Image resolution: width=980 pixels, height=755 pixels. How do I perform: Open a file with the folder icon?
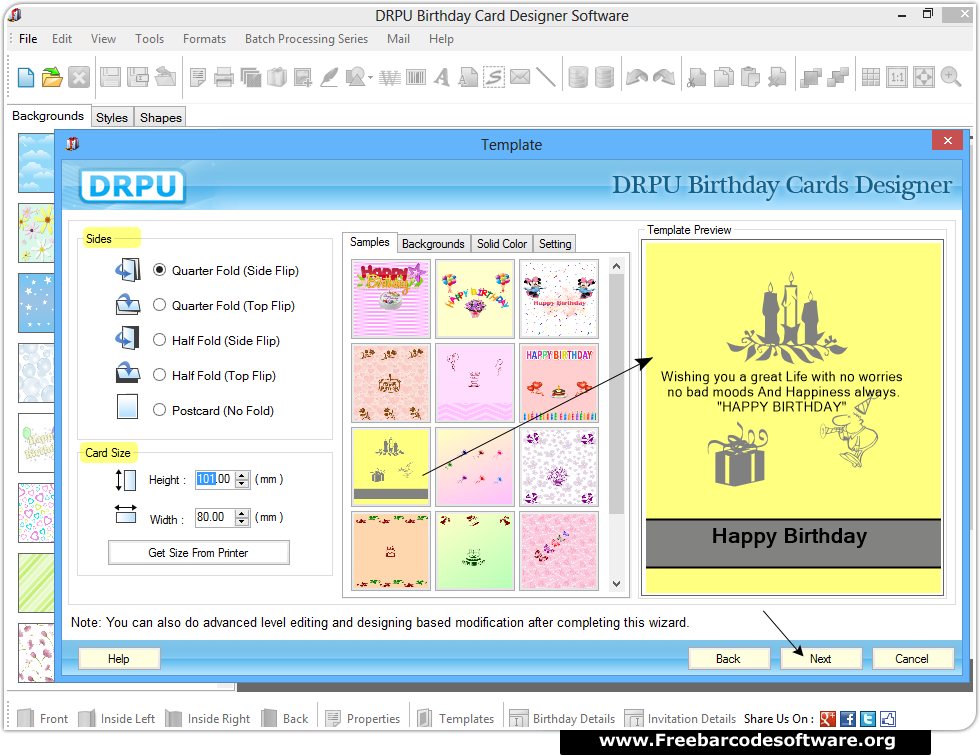pos(52,78)
